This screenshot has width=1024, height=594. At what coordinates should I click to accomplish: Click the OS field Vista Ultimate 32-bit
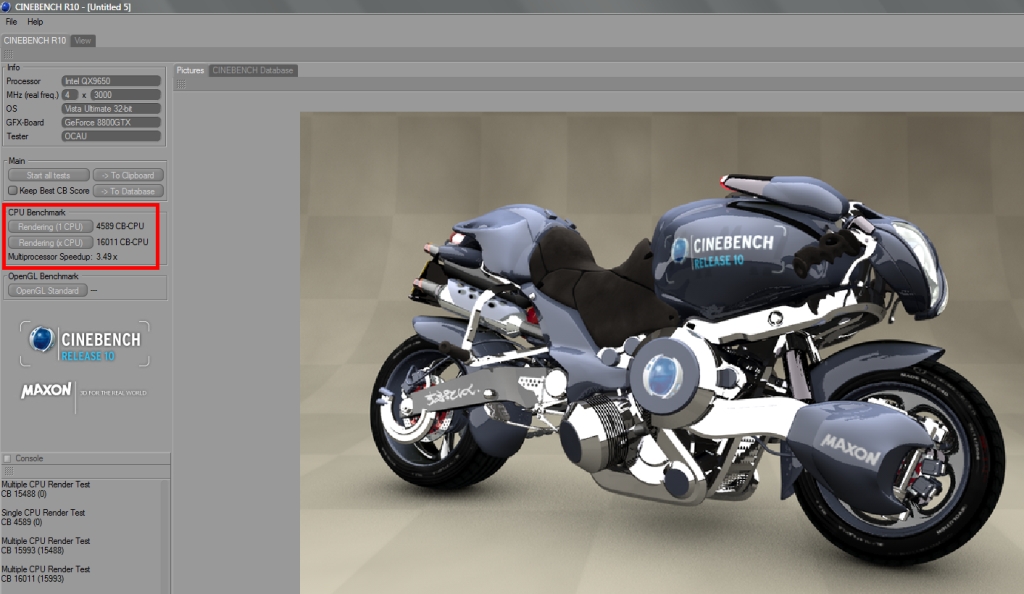[x=111, y=108]
